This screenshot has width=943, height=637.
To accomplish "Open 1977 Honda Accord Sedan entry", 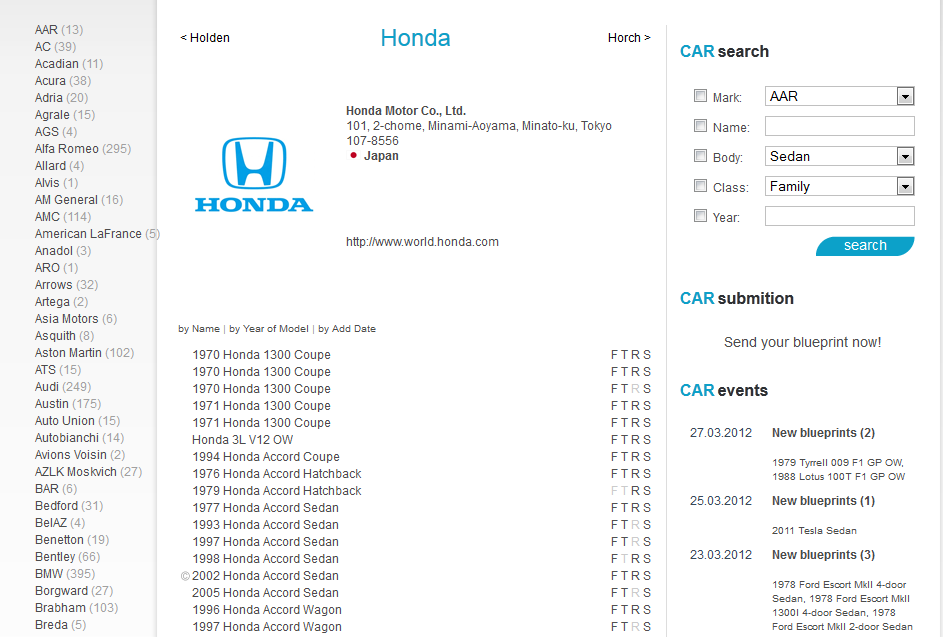I will click(265, 508).
